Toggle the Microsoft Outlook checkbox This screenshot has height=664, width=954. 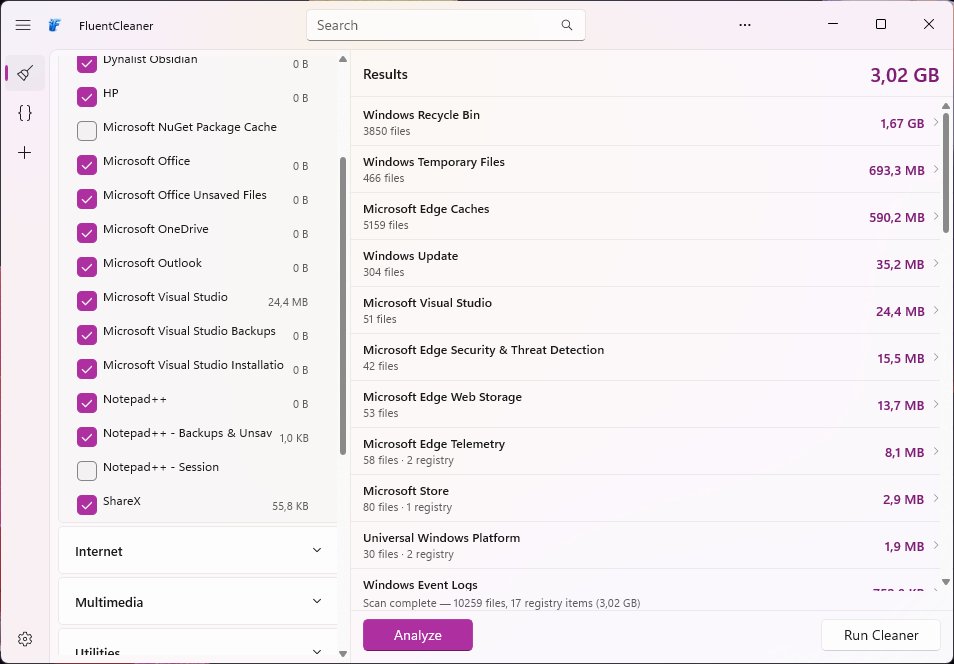pyautogui.click(x=87, y=267)
